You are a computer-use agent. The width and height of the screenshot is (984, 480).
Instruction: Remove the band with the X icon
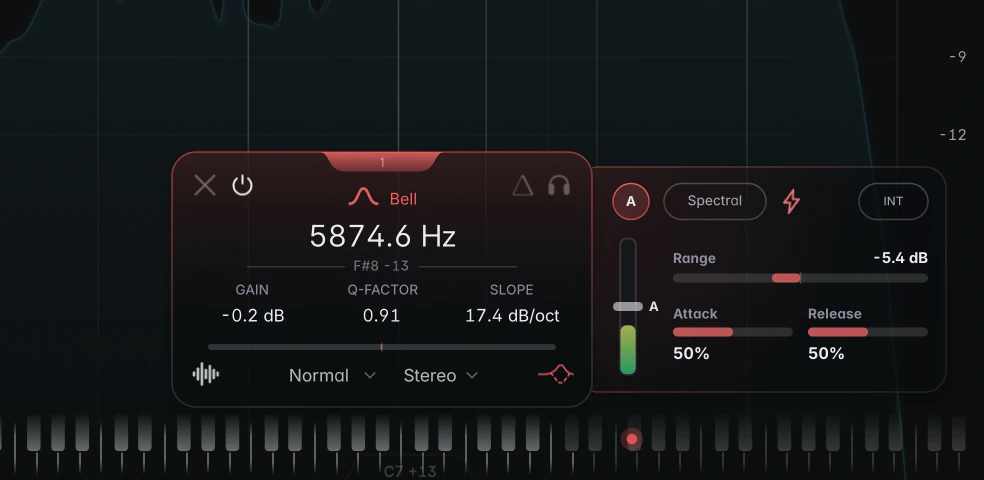coord(205,186)
